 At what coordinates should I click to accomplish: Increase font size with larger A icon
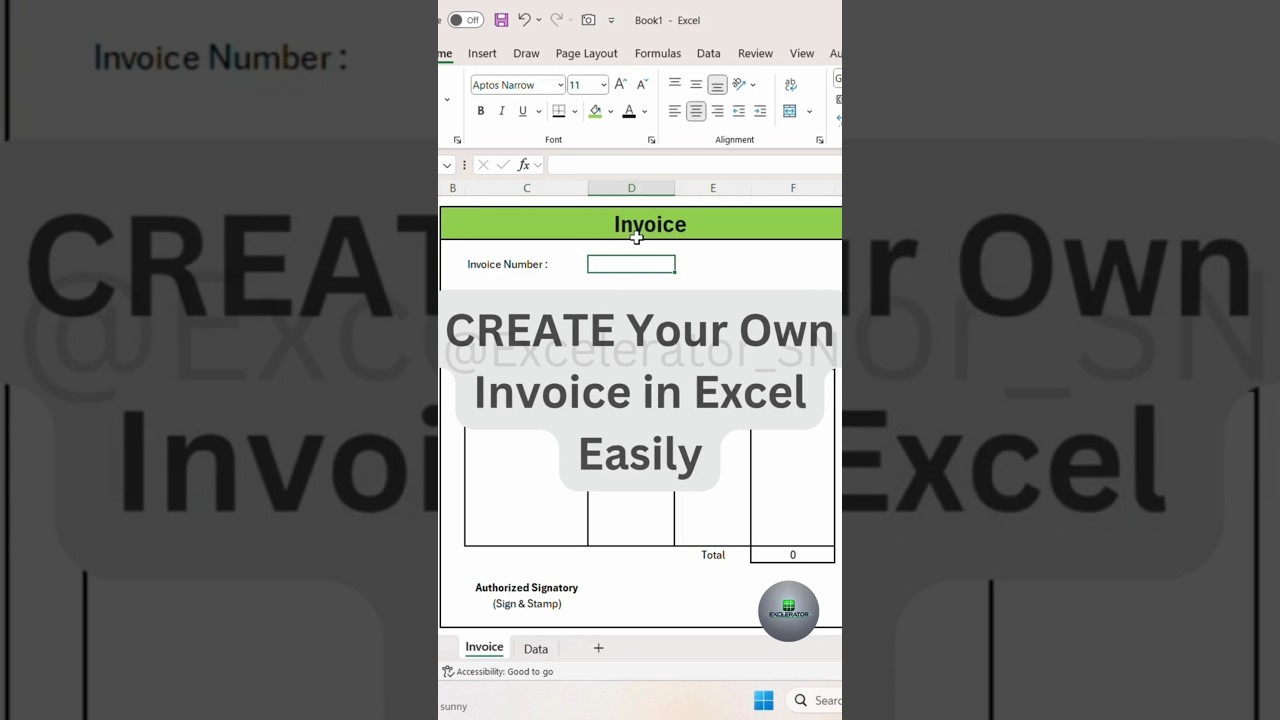pyautogui.click(x=621, y=85)
